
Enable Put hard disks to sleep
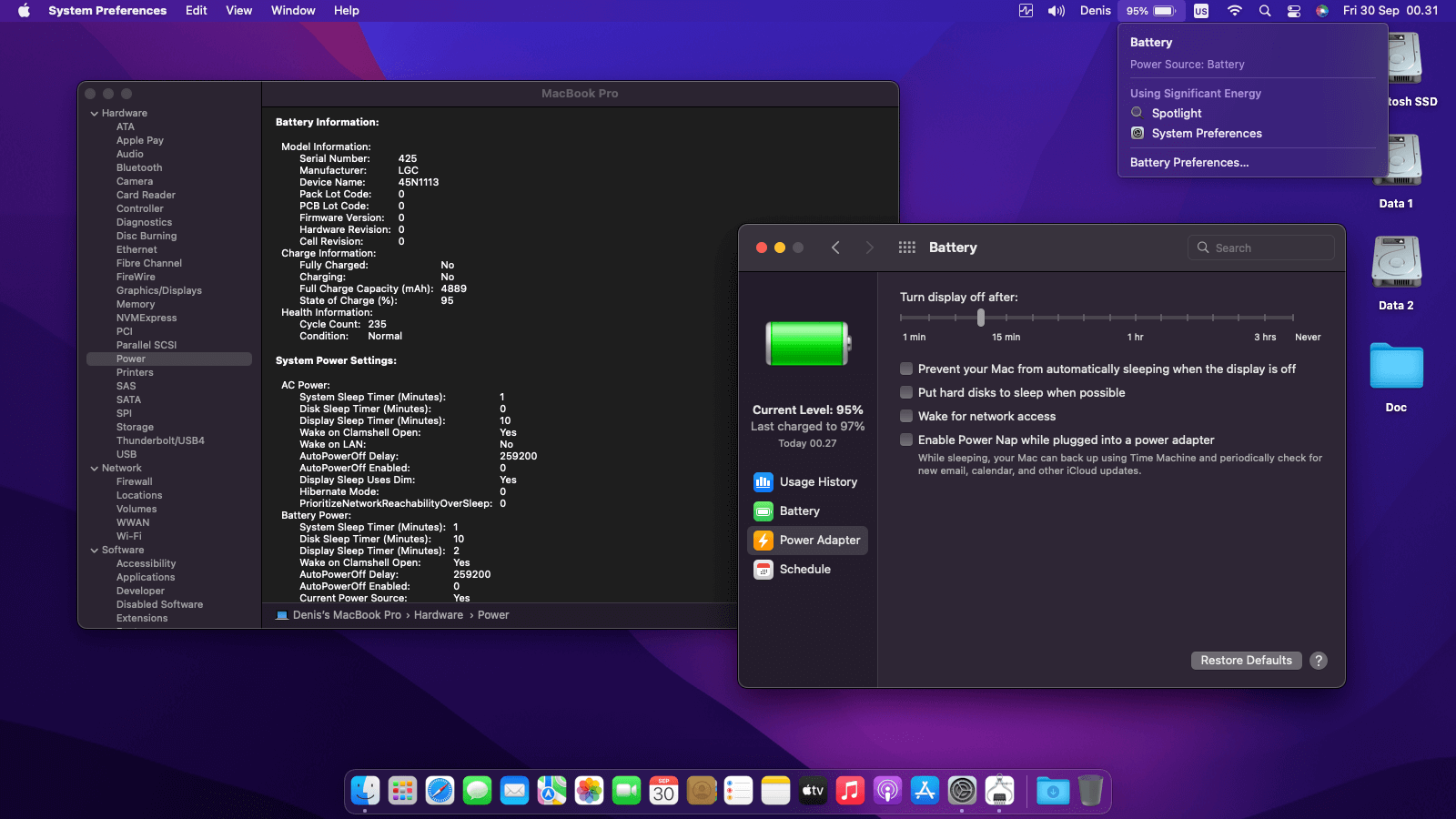click(x=906, y=392)
